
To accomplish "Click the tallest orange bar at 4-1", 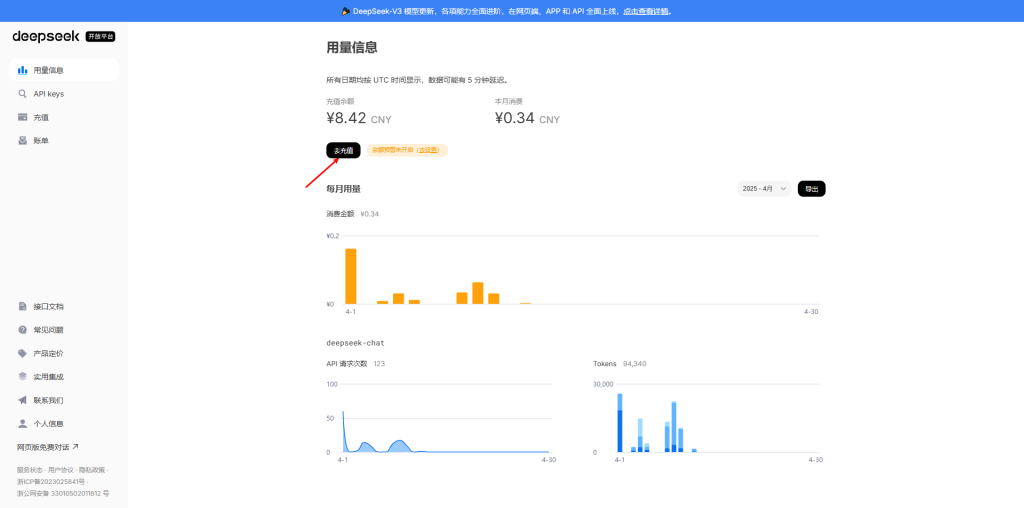I will tap(351, 276).
